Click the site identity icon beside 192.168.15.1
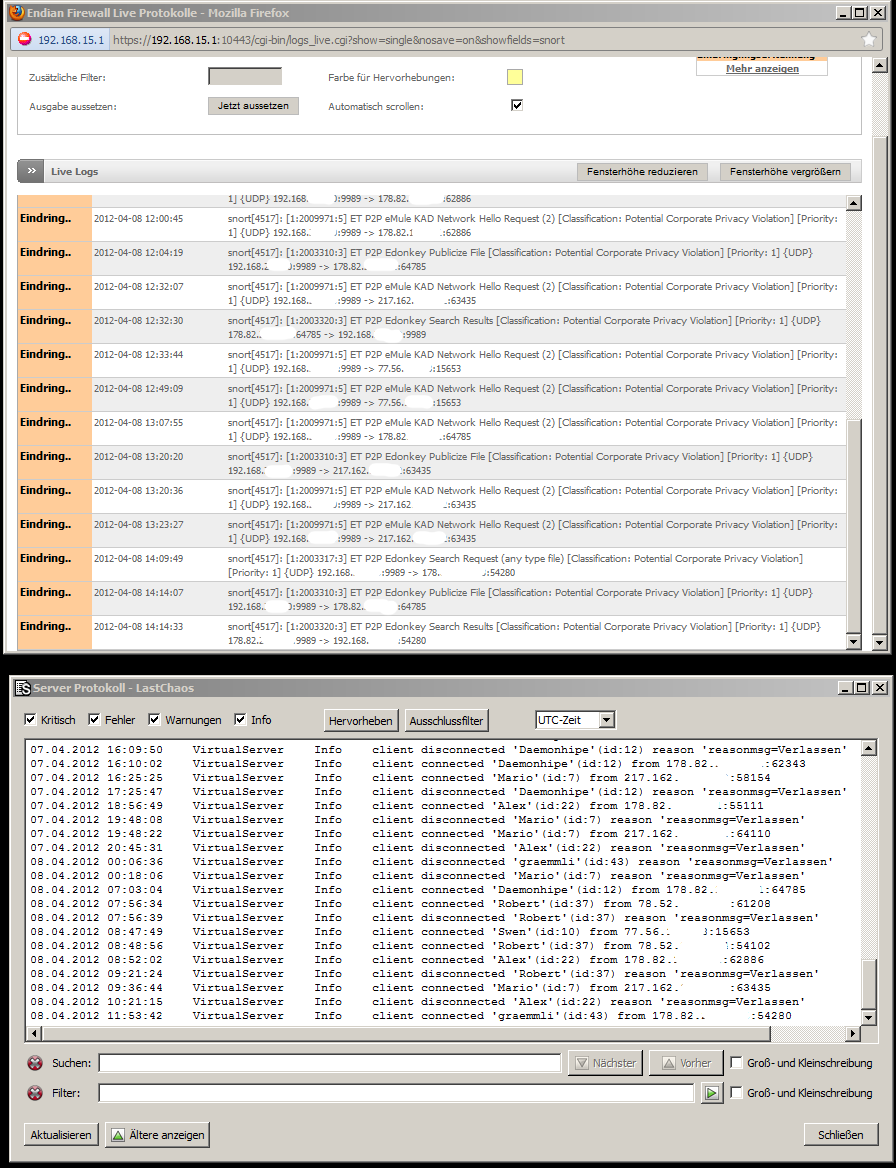Screen dimensions: 896x1168 pyautogui.click(x=25, y=39)
